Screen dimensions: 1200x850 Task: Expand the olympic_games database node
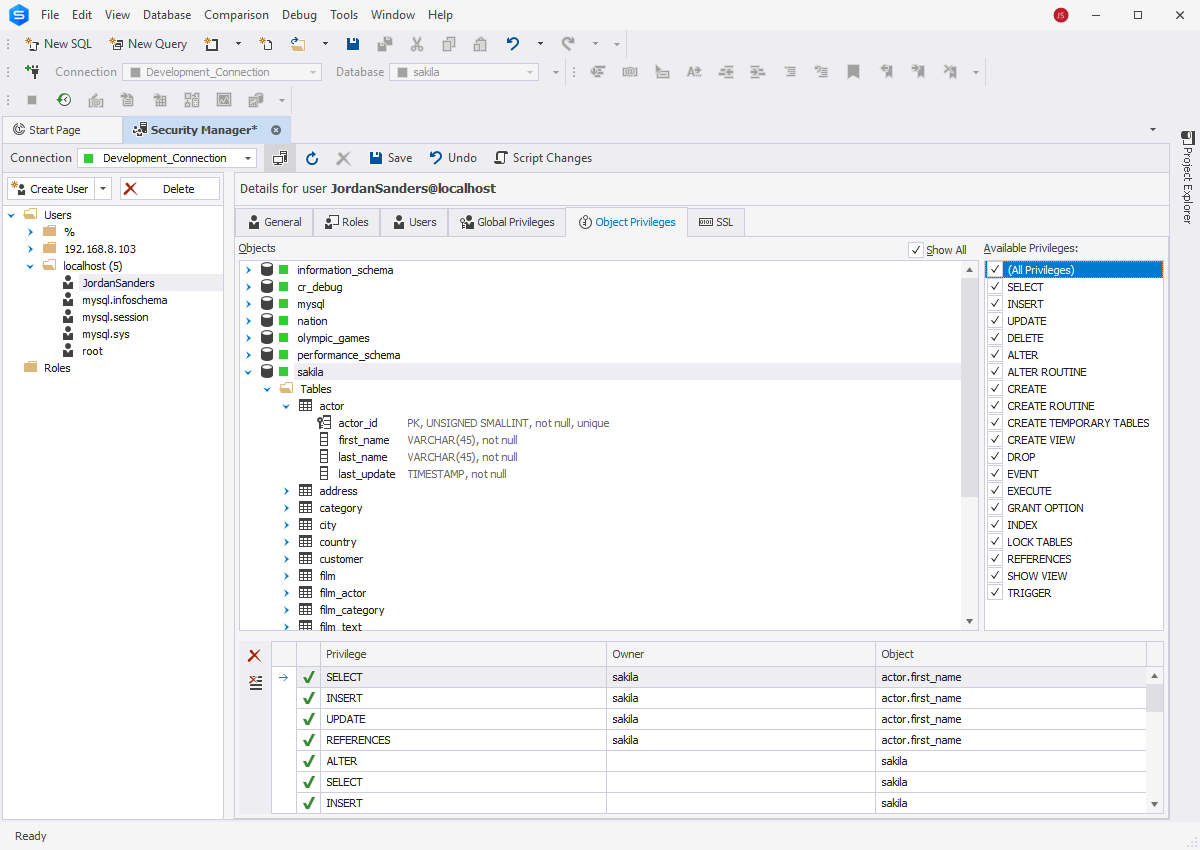click(248, 338)
